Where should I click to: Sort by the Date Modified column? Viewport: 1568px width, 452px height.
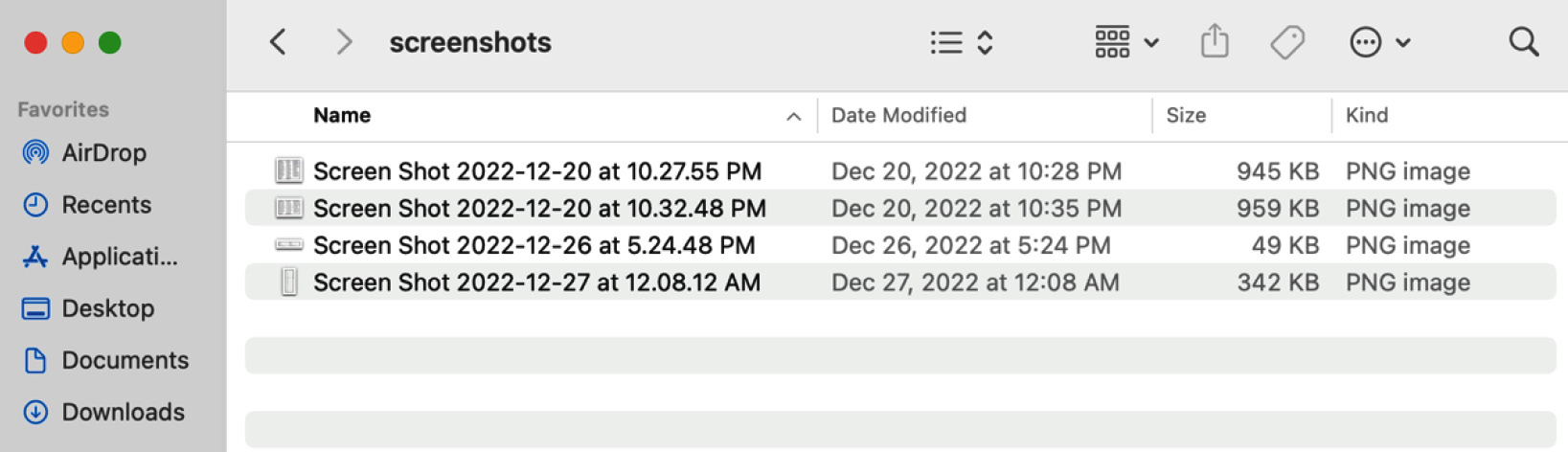898,115
